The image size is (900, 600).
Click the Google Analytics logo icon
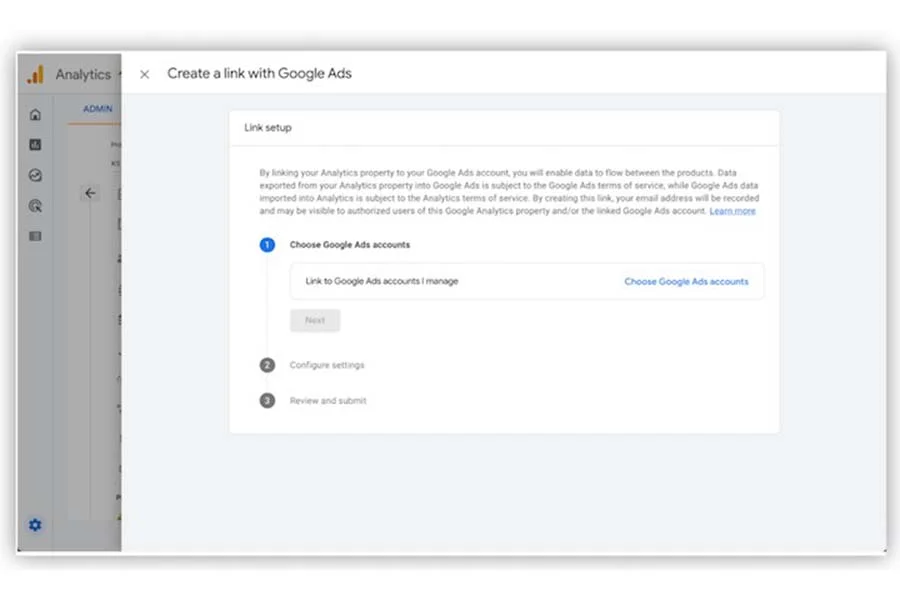[36, 74]
